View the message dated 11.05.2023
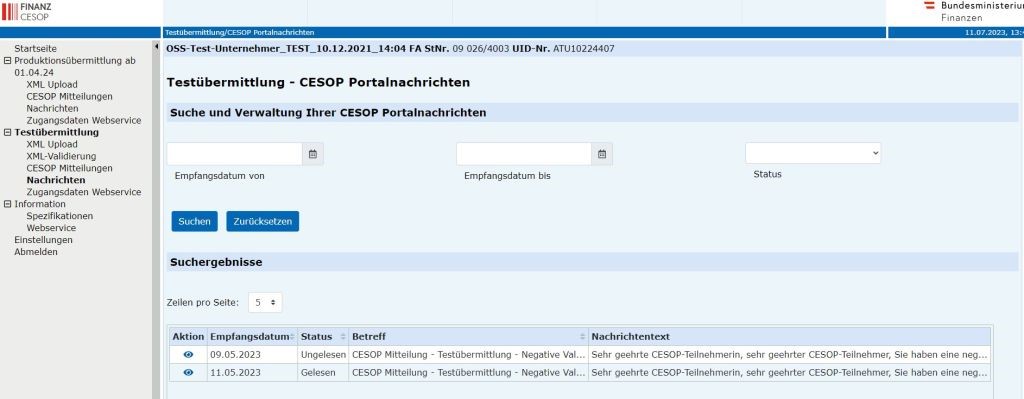Screen dimensions: 1024x399 [188, 372]
